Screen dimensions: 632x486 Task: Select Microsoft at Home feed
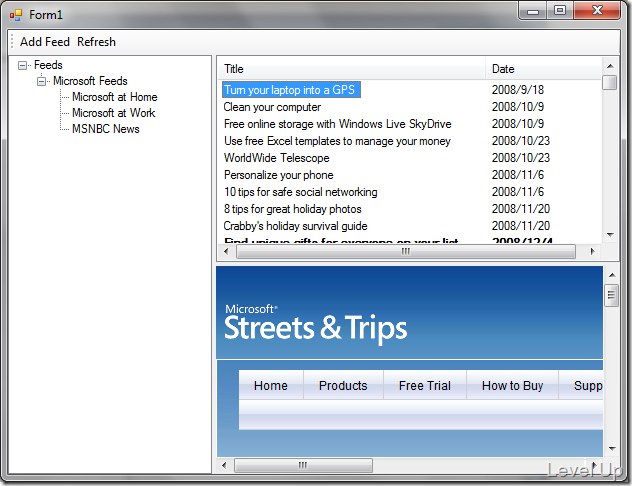(115, 97)
